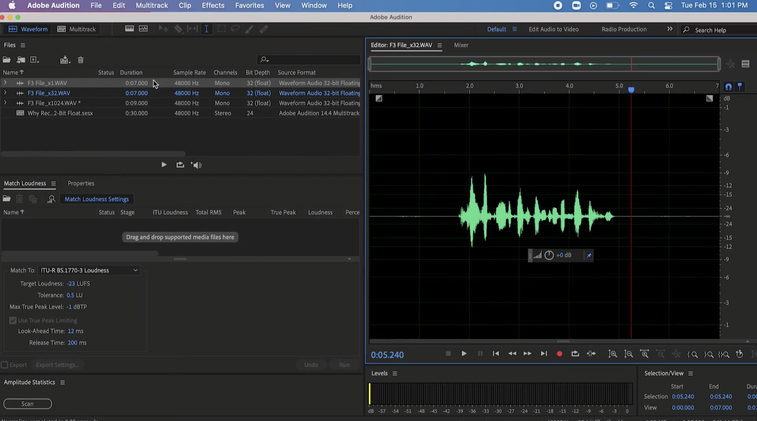Toggle loop playback in editor transport
Image resolution: width=757 pixels, height=421 pixels.
point(575,354)
